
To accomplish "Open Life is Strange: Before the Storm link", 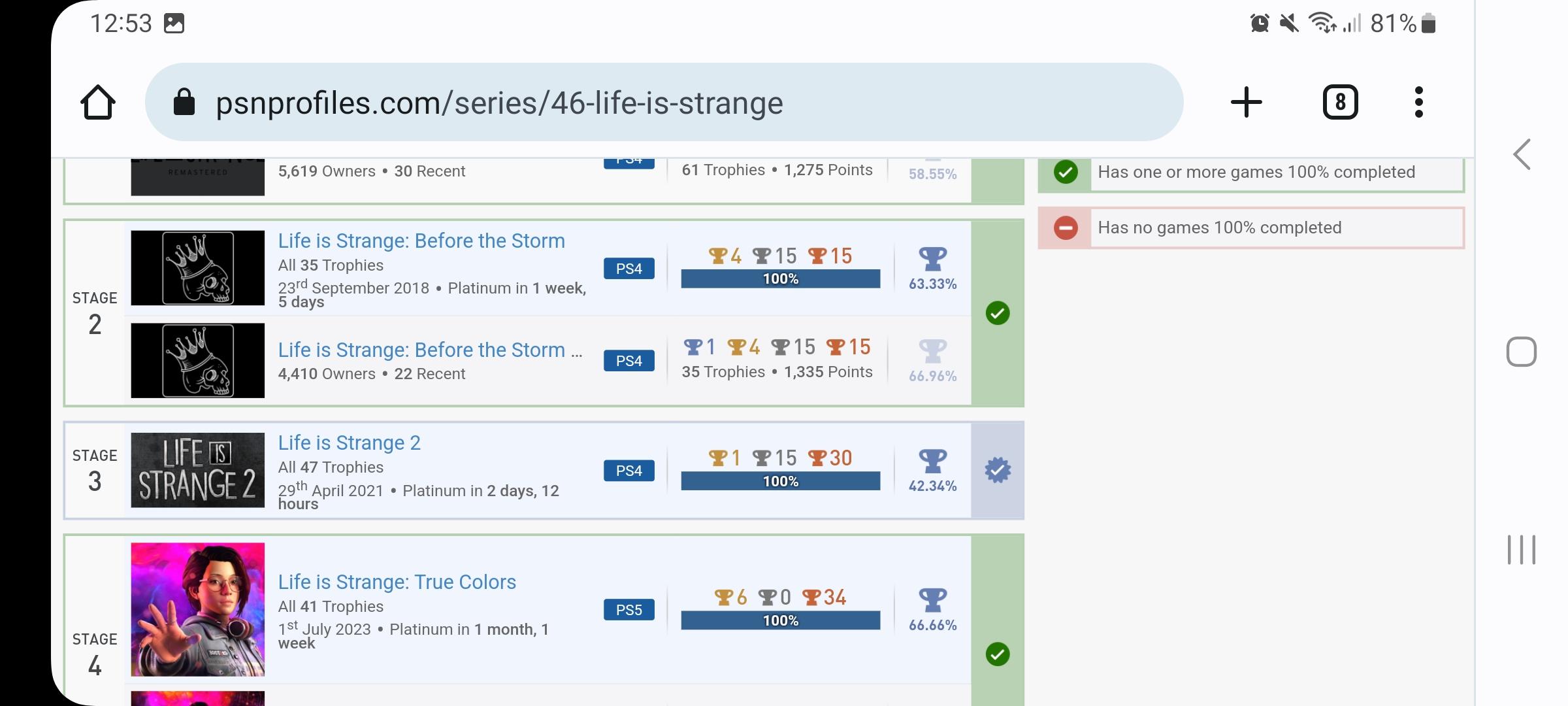I will [421, 241].
